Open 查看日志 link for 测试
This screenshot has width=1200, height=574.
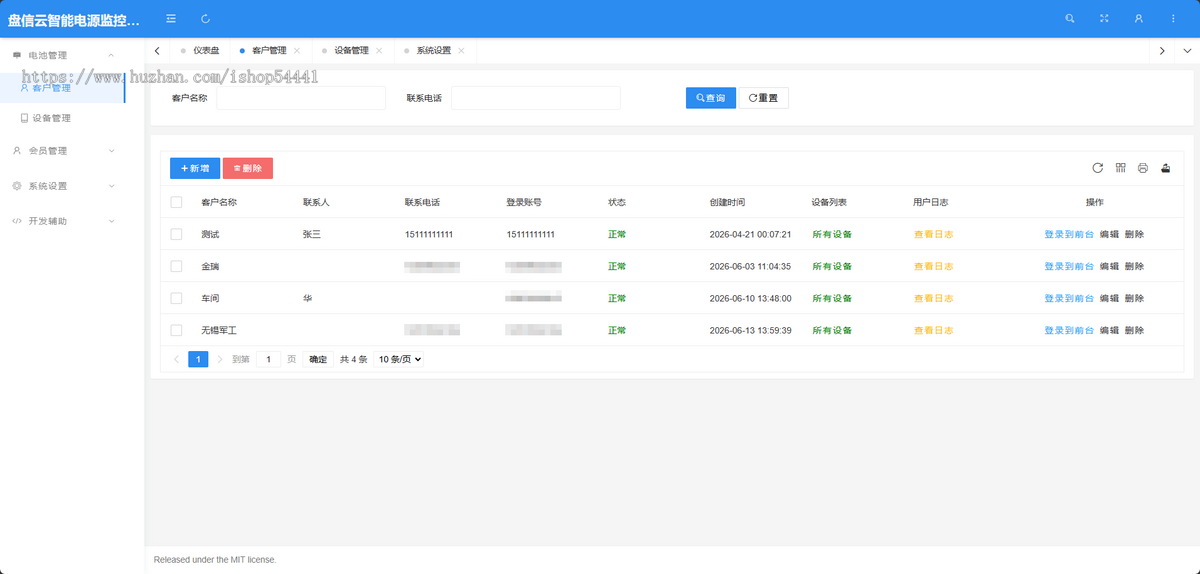click(x=933, y=234)
